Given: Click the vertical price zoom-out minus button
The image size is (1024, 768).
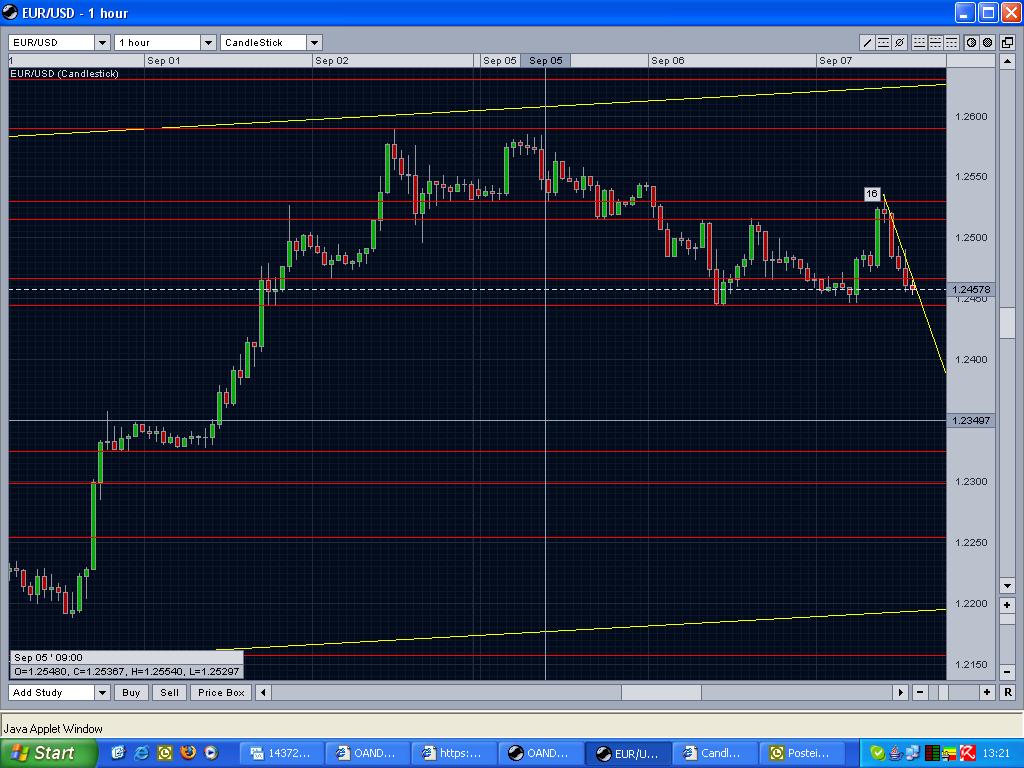Looking at the screenshot, I should pyautogui.click(x=1007, y=671).
